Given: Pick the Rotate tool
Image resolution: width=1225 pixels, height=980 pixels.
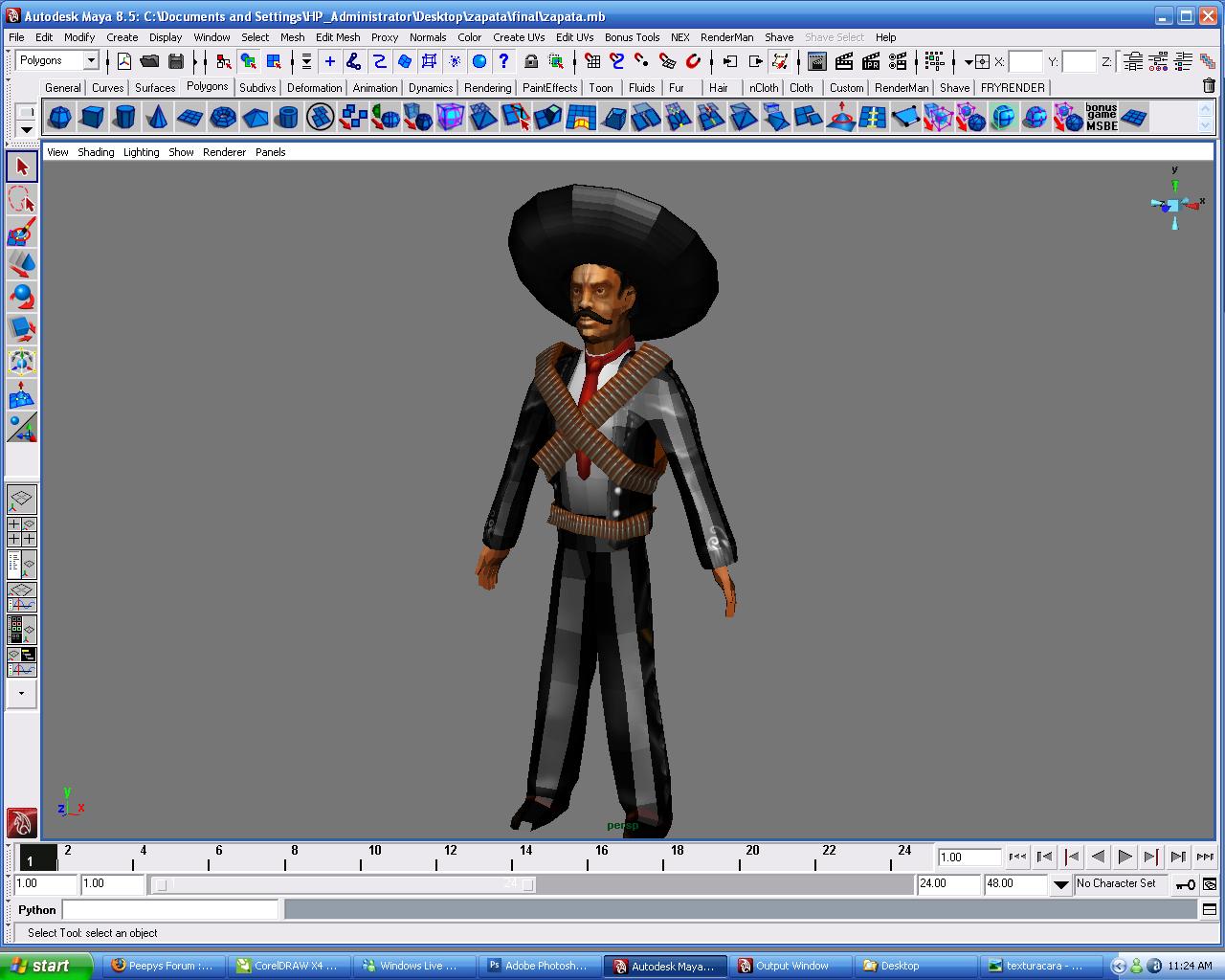Looking at the screenshot, I should click(22, 297).
